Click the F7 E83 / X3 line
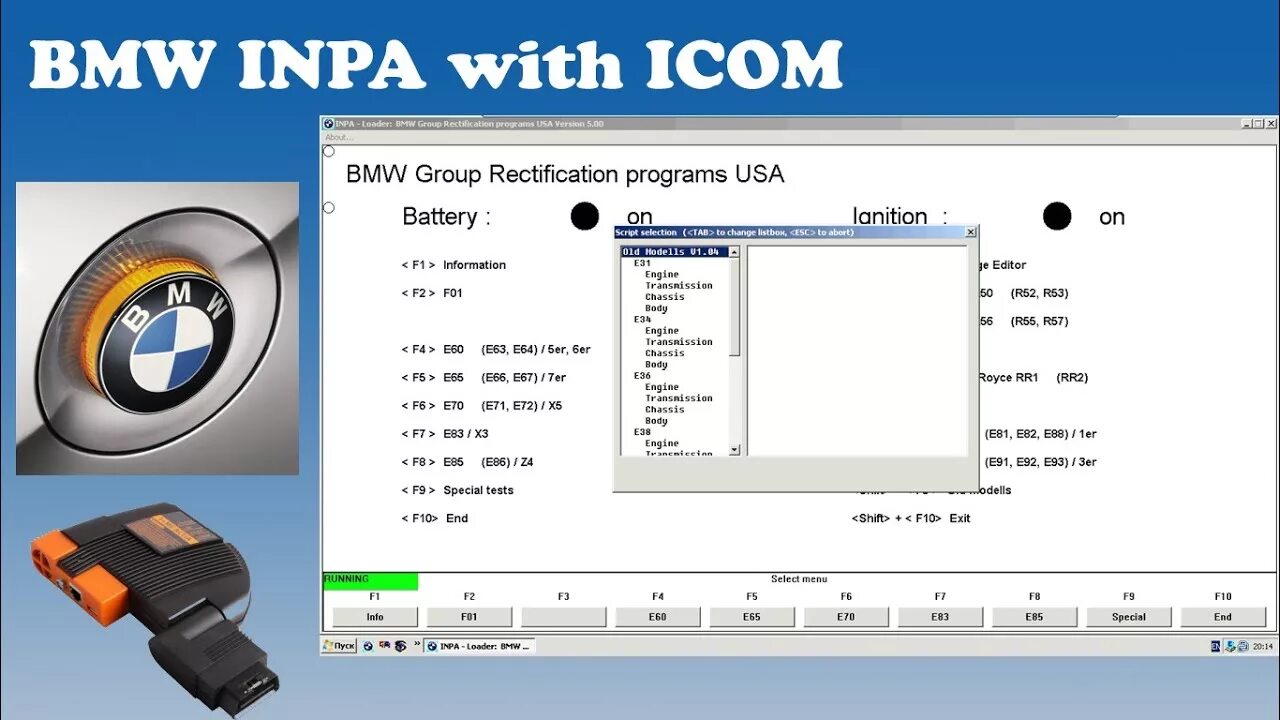 pyautogui.click(x=445, y=434)
